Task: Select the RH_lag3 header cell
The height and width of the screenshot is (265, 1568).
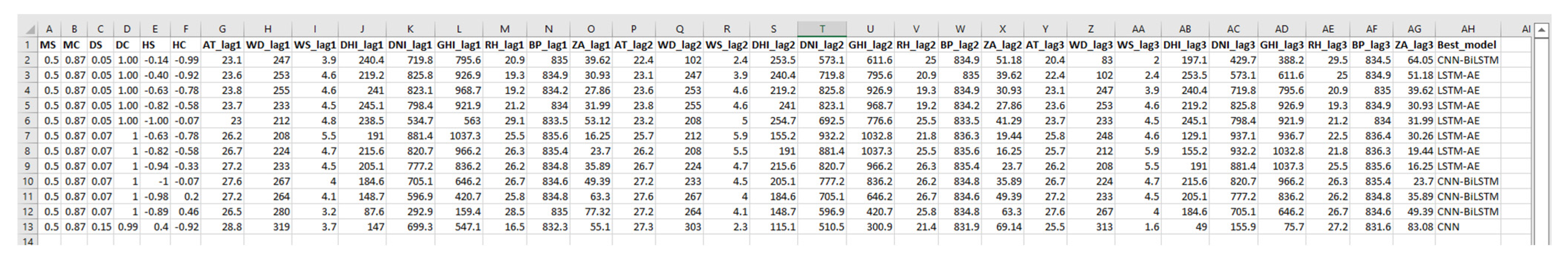Action: point(1328,45)
